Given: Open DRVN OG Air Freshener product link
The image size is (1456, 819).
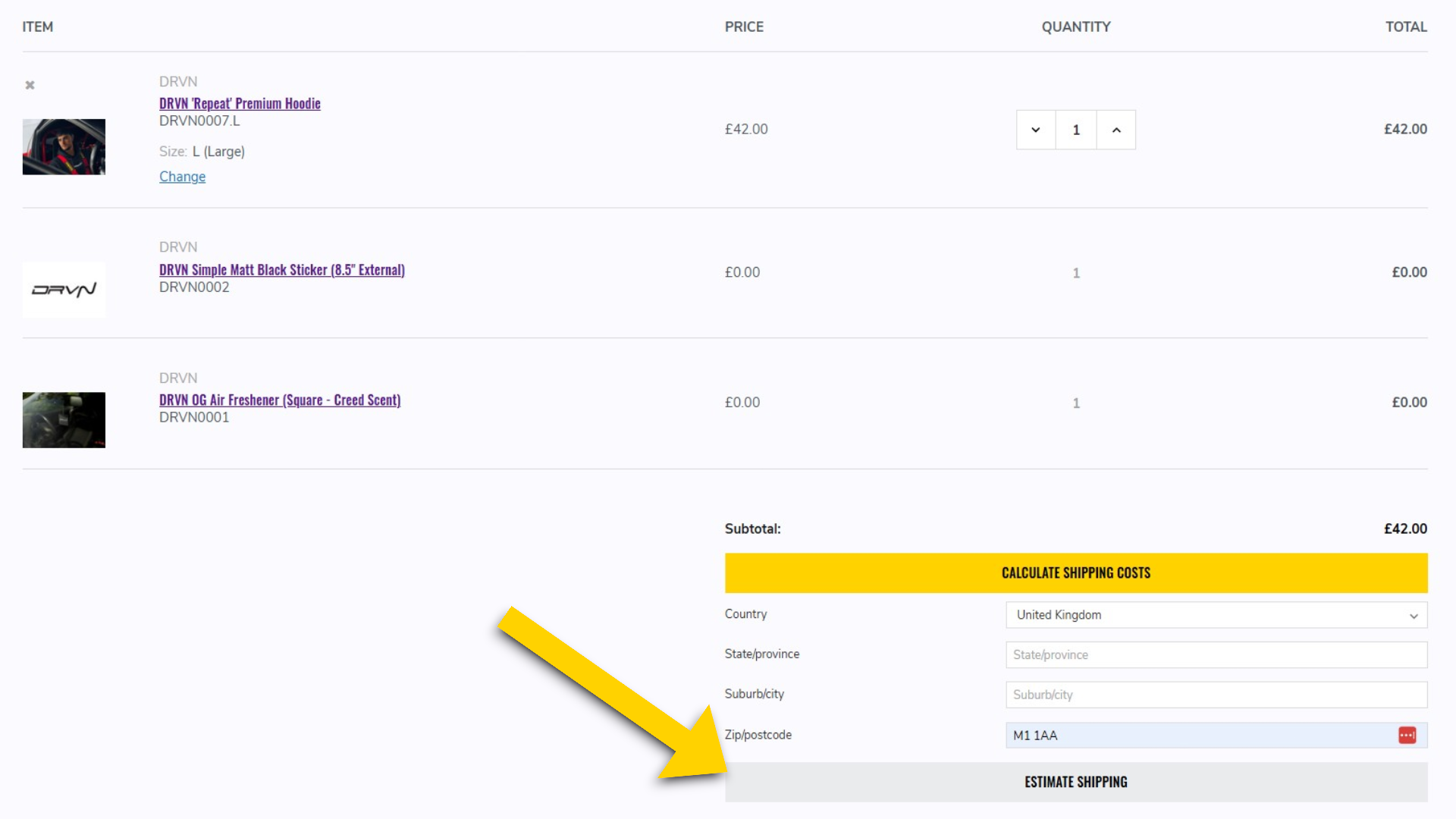Looking at the screenshot, I should tap(280, 400).
